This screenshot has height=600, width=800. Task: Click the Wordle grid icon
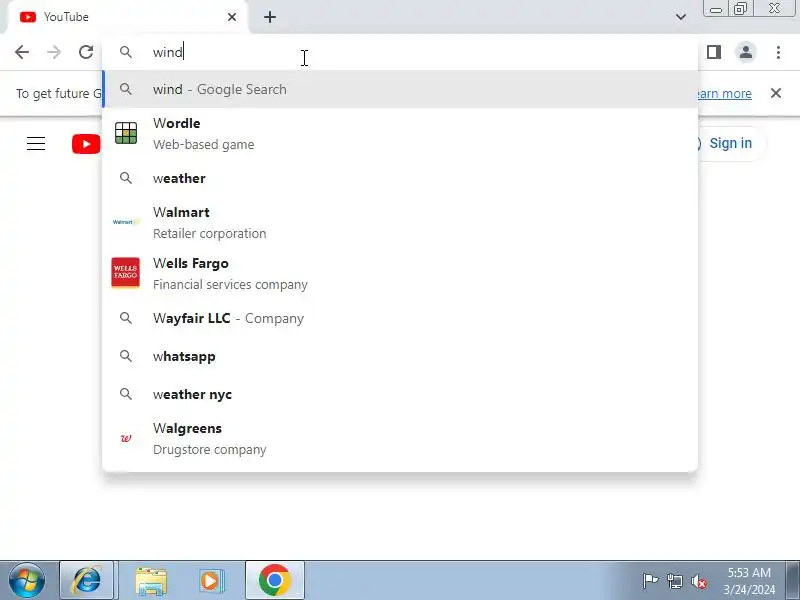pyautogui.click(x=126, y=133)
